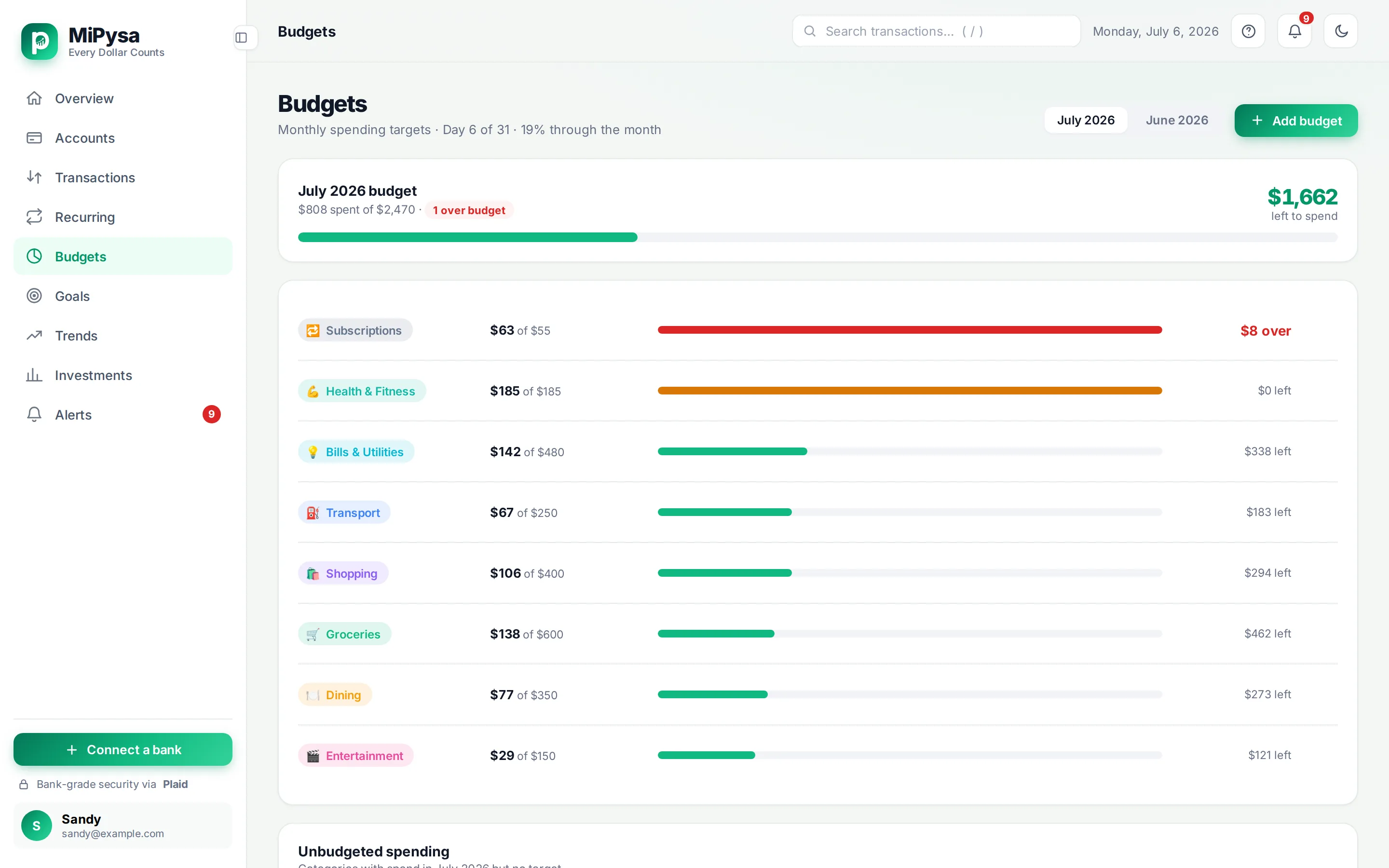
Task: Click the '$338 left' value
Action: (1267, 452)
